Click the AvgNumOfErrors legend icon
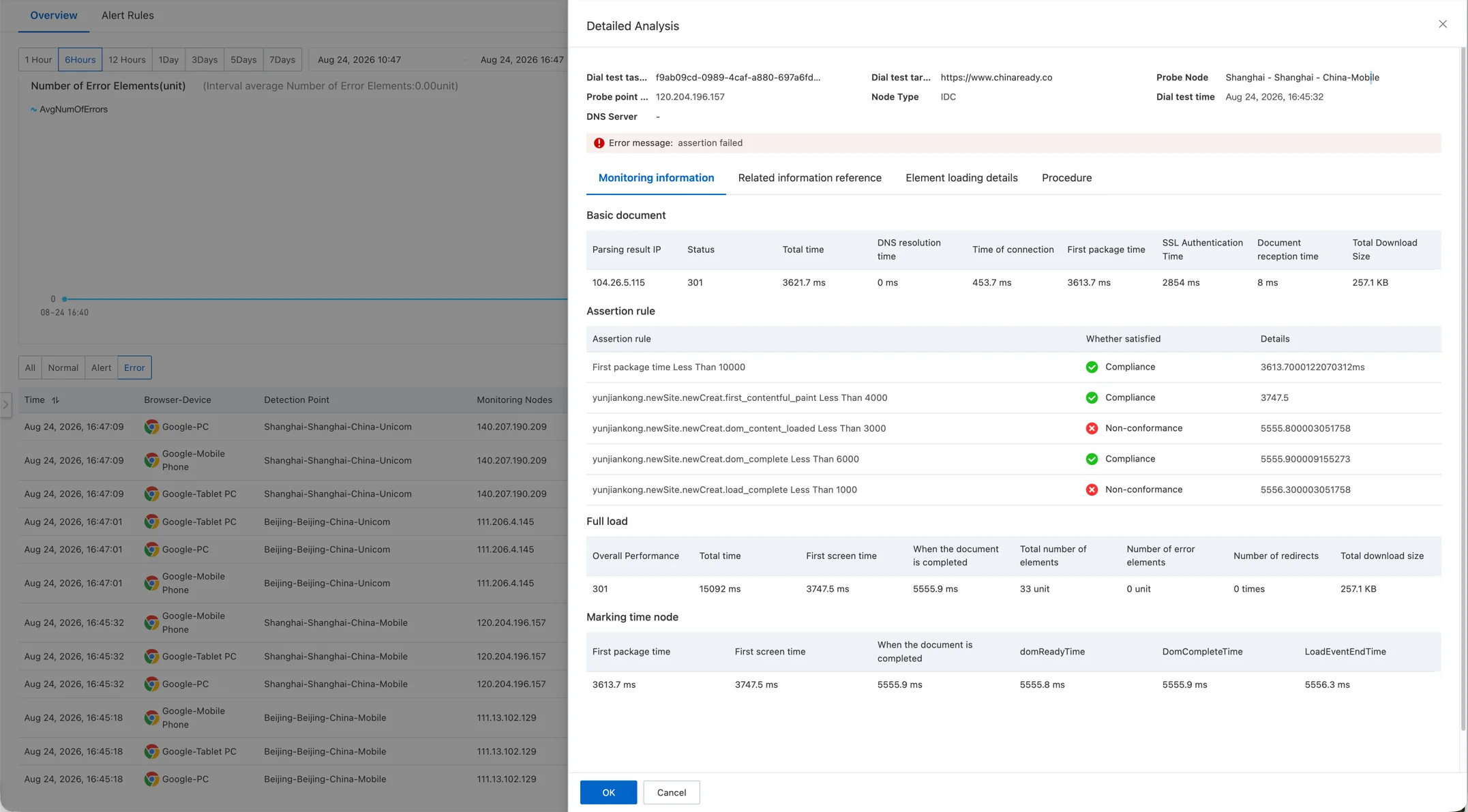This screenshot has height=812, width=1468. pyautogui.click(x=33, y=109)
